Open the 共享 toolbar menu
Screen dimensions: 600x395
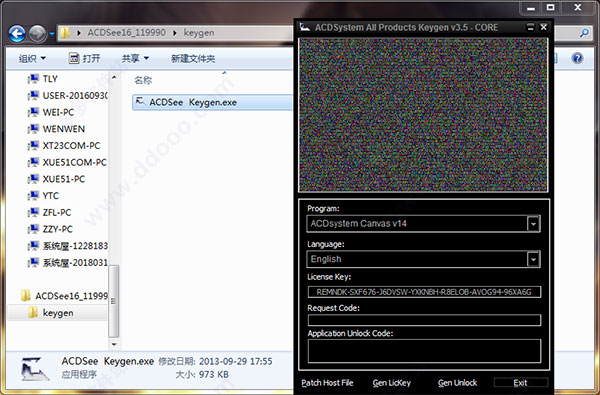pos(135,59)
